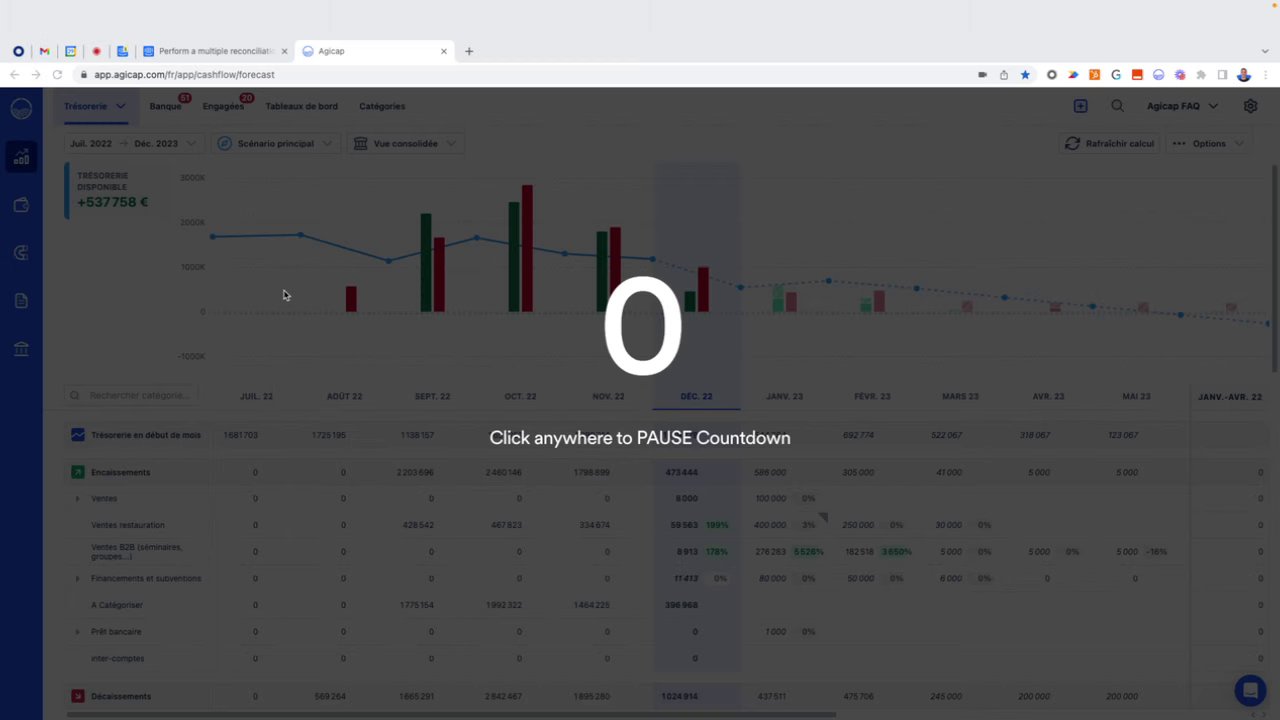Click the vertical scrollbar at right edge
Image resolution: width=1280 pixels, height=720 pixels.
1274,270
